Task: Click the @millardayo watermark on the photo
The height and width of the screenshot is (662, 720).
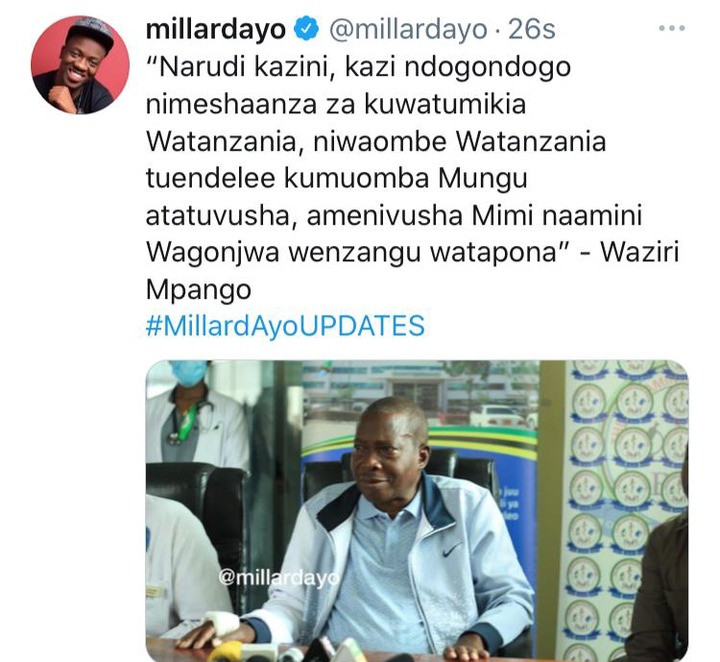Action: click(x=279, y=578)
